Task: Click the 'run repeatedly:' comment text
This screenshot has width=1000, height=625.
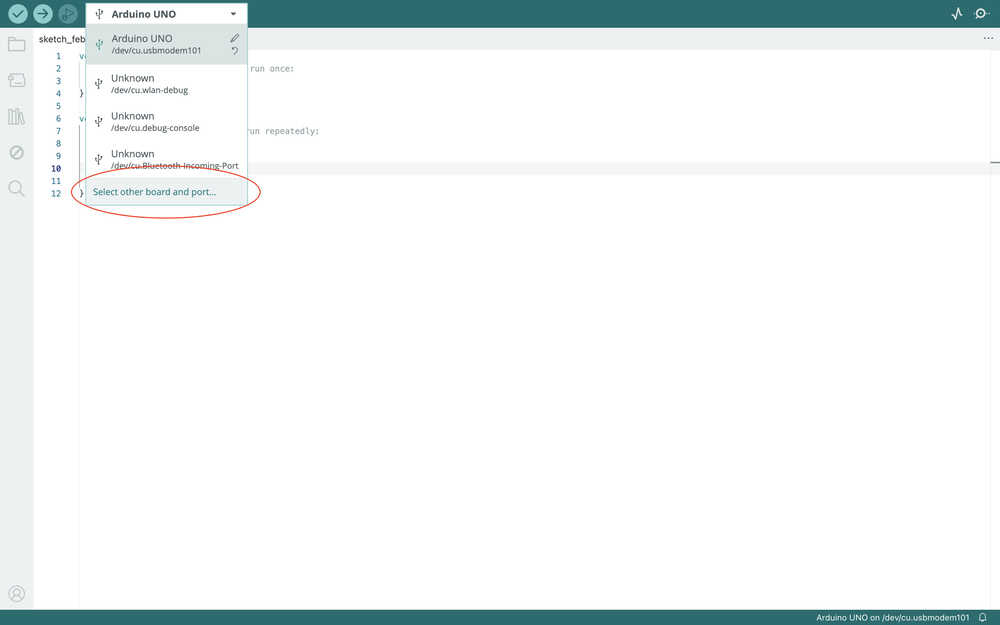Action: [x=284, y=131]
